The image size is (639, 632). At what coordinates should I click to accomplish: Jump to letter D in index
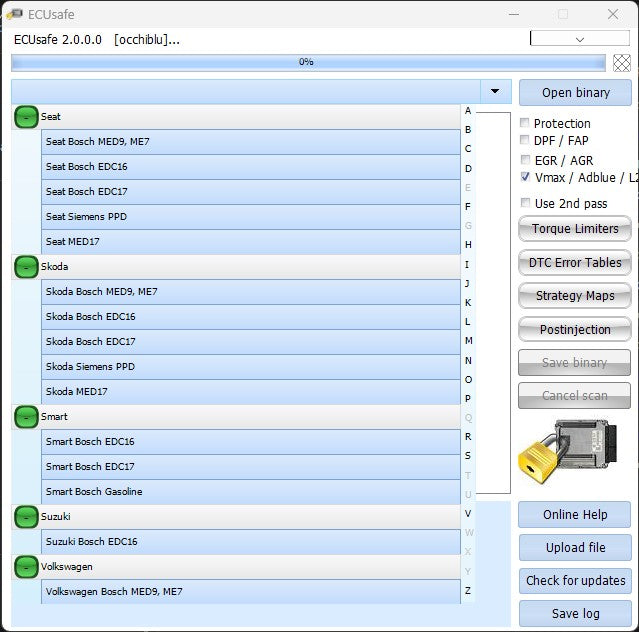pos(468,168)
